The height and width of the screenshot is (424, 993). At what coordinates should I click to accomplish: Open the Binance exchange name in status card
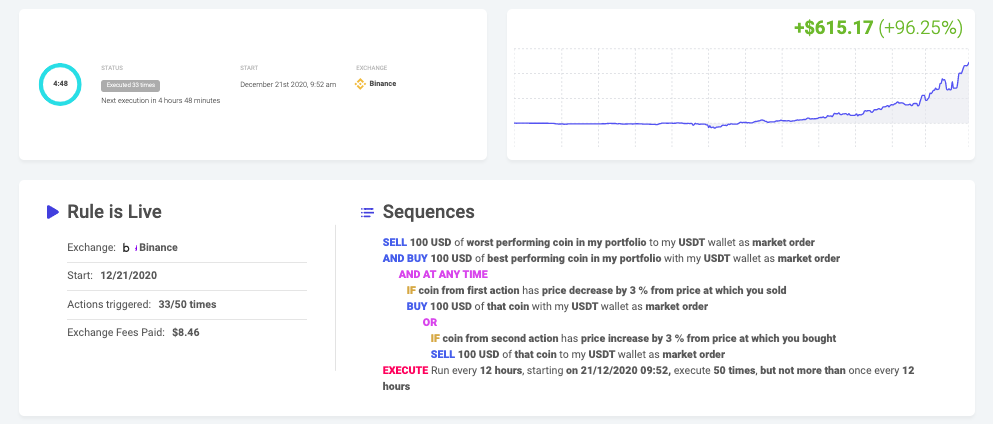tap(383, 84)
